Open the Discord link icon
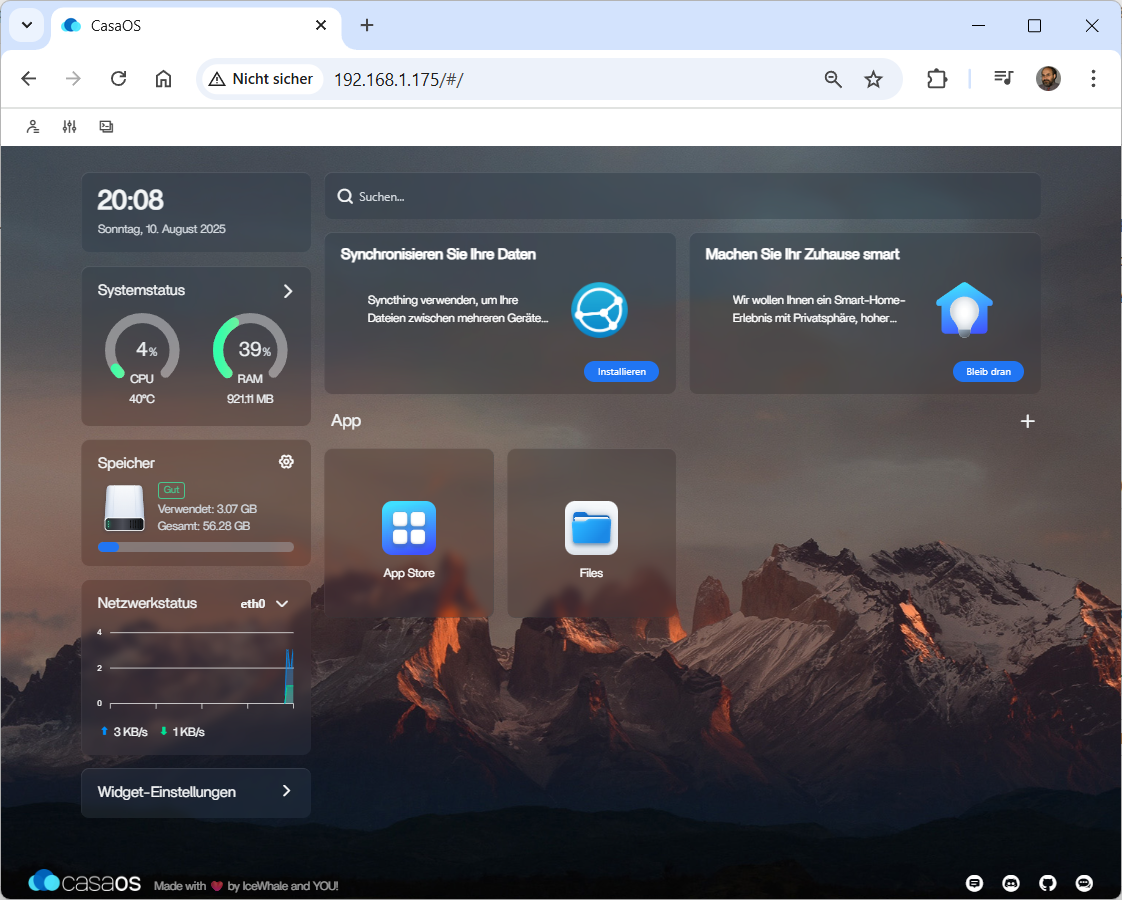This screenshot has width=1122, height=900. [1011, 883]
